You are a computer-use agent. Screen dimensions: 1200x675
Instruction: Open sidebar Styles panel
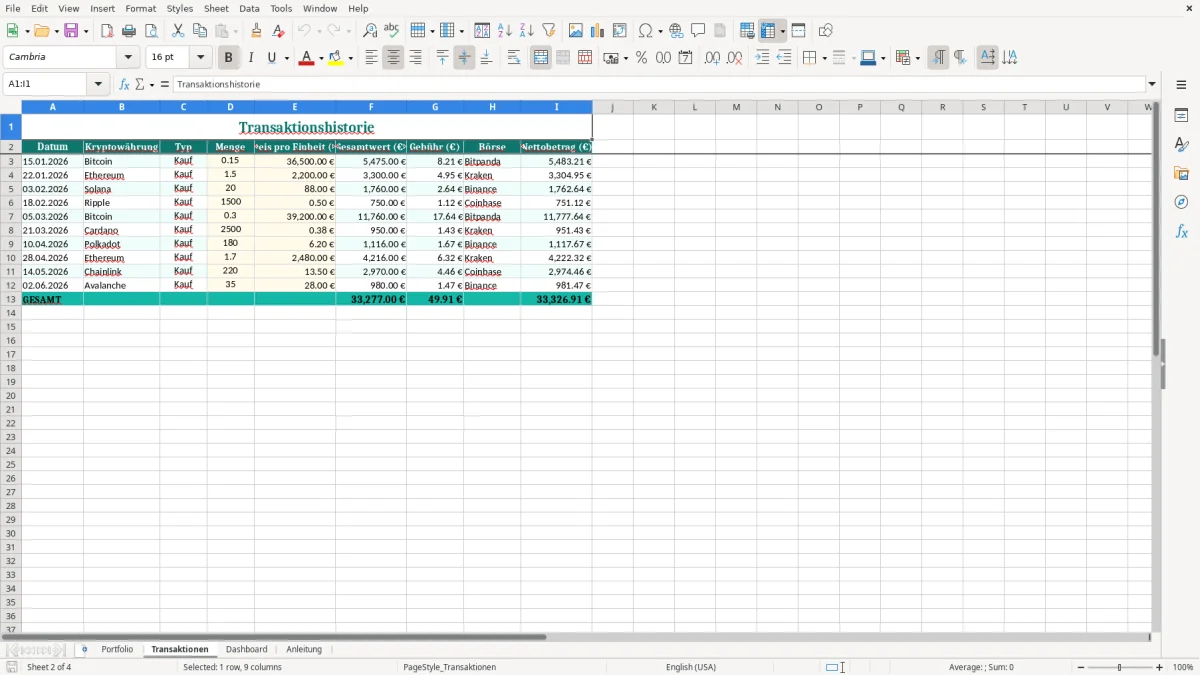coord(1181,144)
